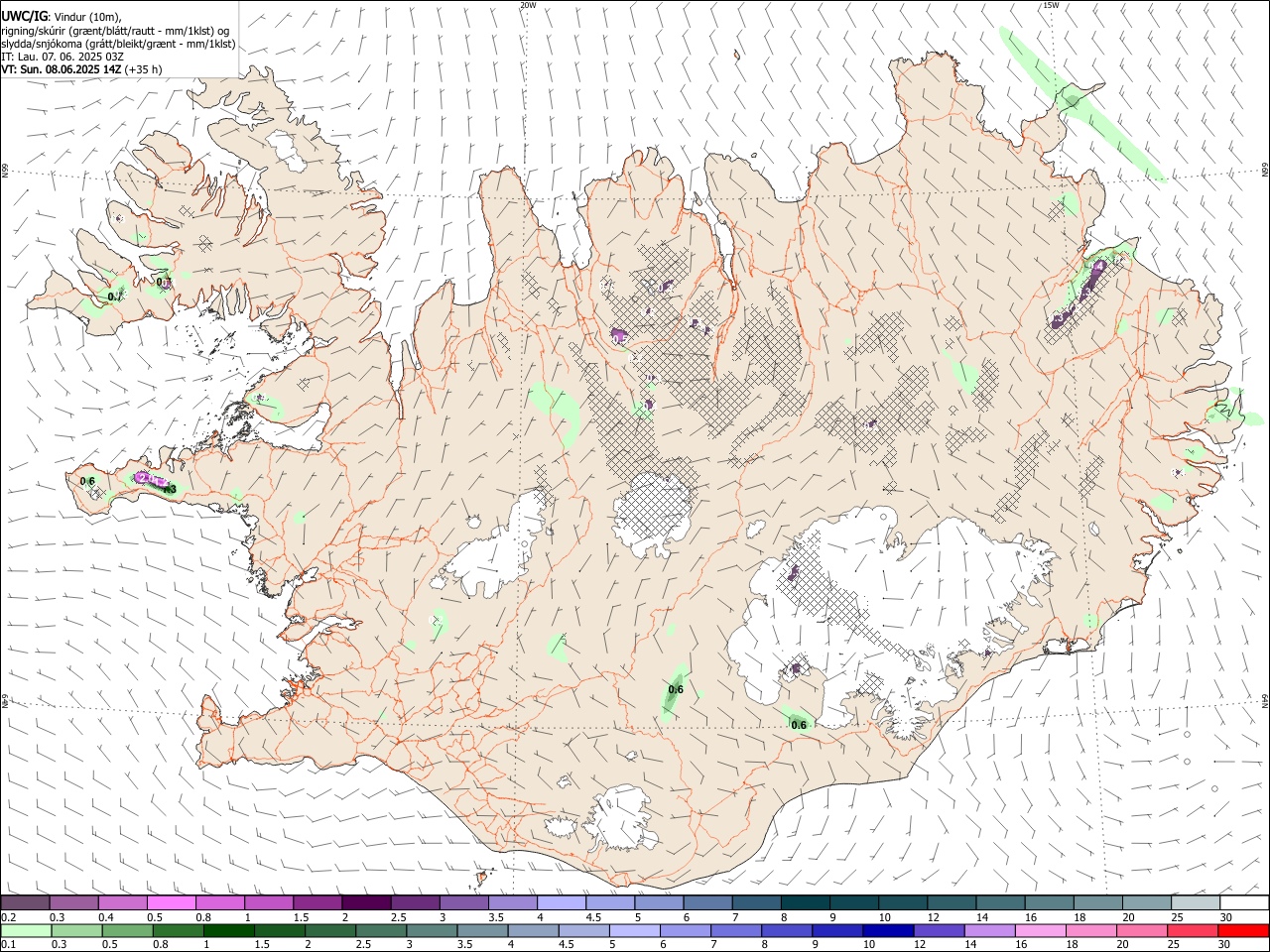Pick the purple 12–14 rain swatch
Image resolution: width=1270 pixels, height=952 pixels.
(940, 931)
